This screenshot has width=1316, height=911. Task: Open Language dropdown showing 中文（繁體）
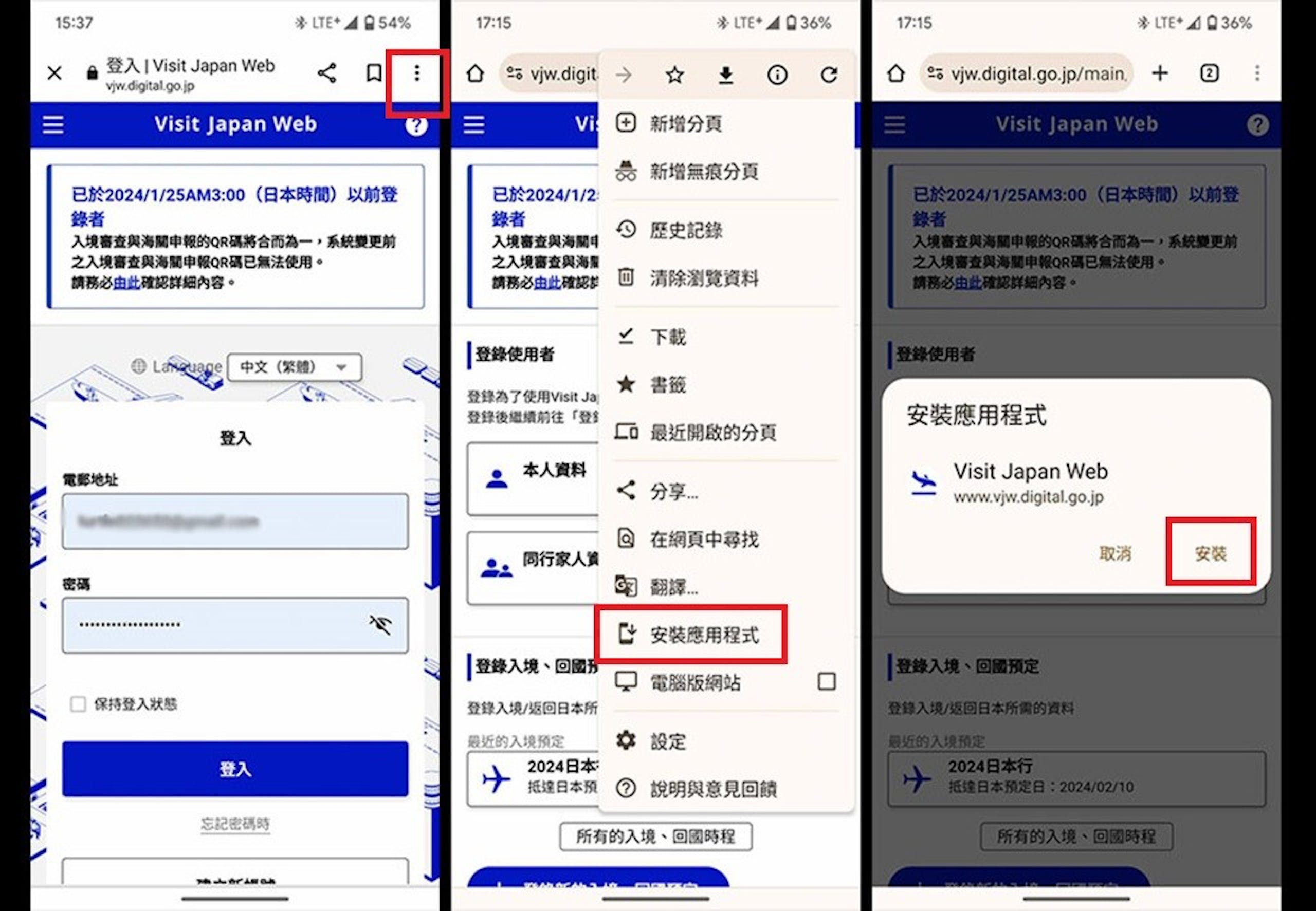294,366
